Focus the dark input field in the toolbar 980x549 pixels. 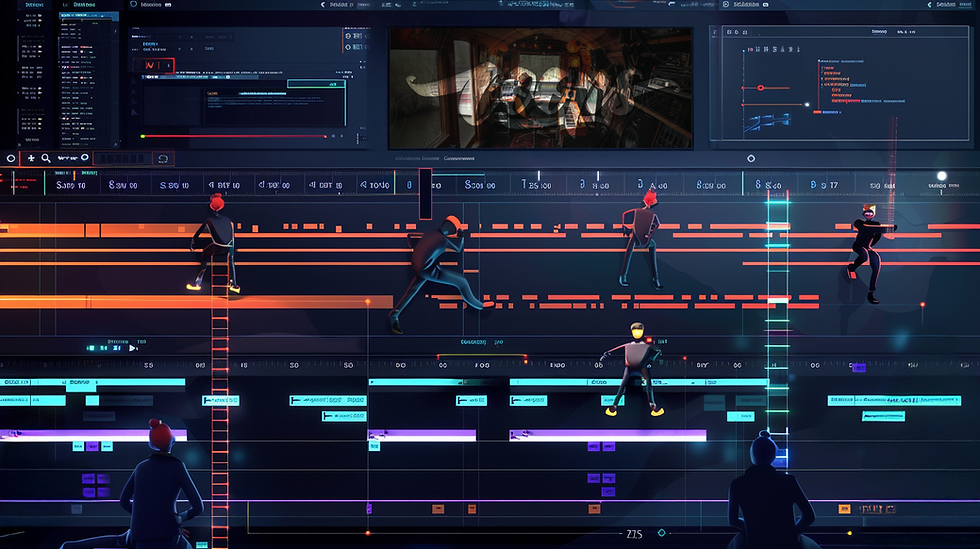tap(122, 159)
